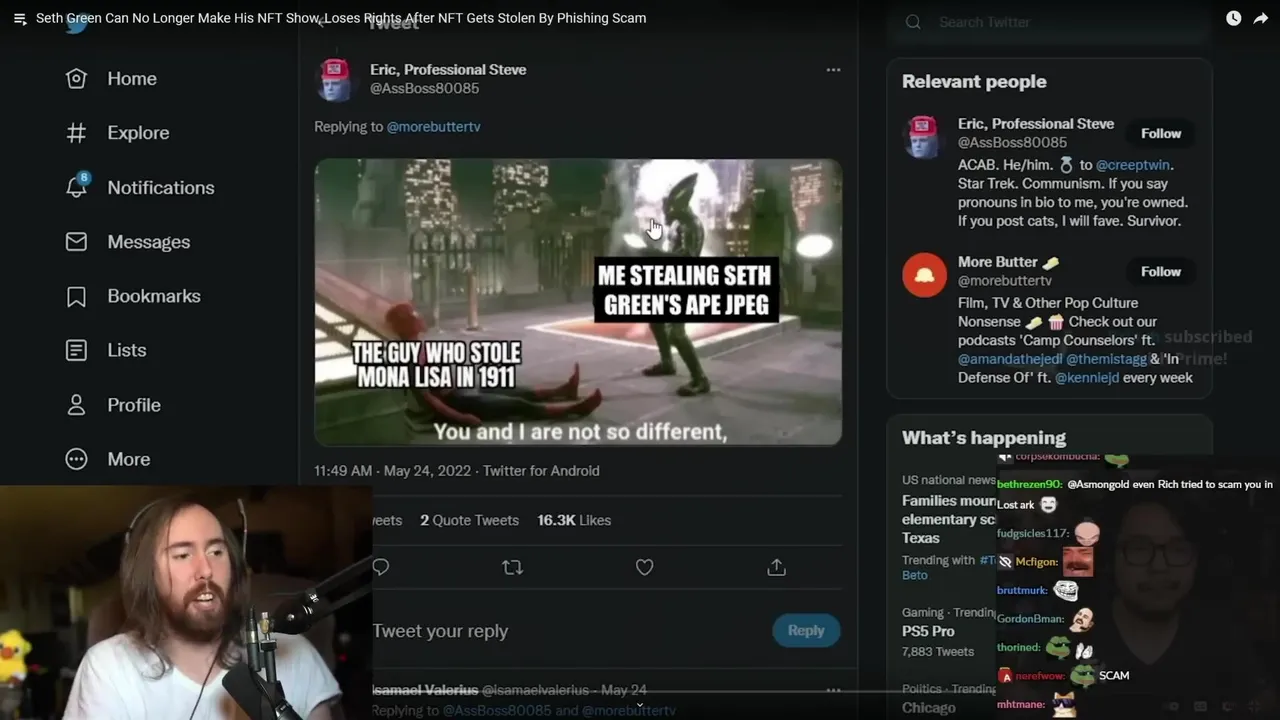Click the share upload icon under tweet

776,567
